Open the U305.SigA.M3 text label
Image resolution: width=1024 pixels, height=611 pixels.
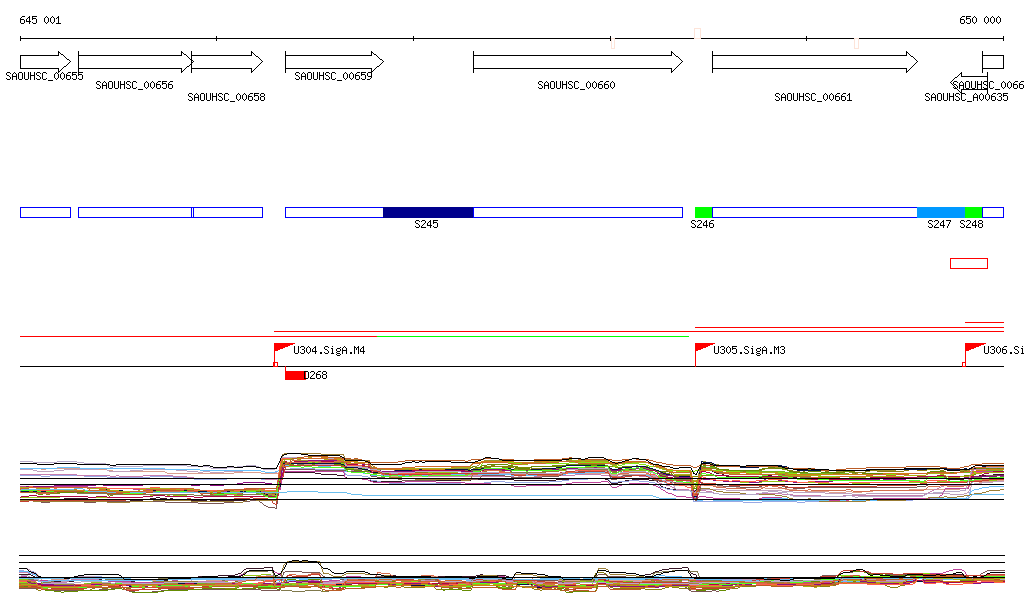[749, 351]
